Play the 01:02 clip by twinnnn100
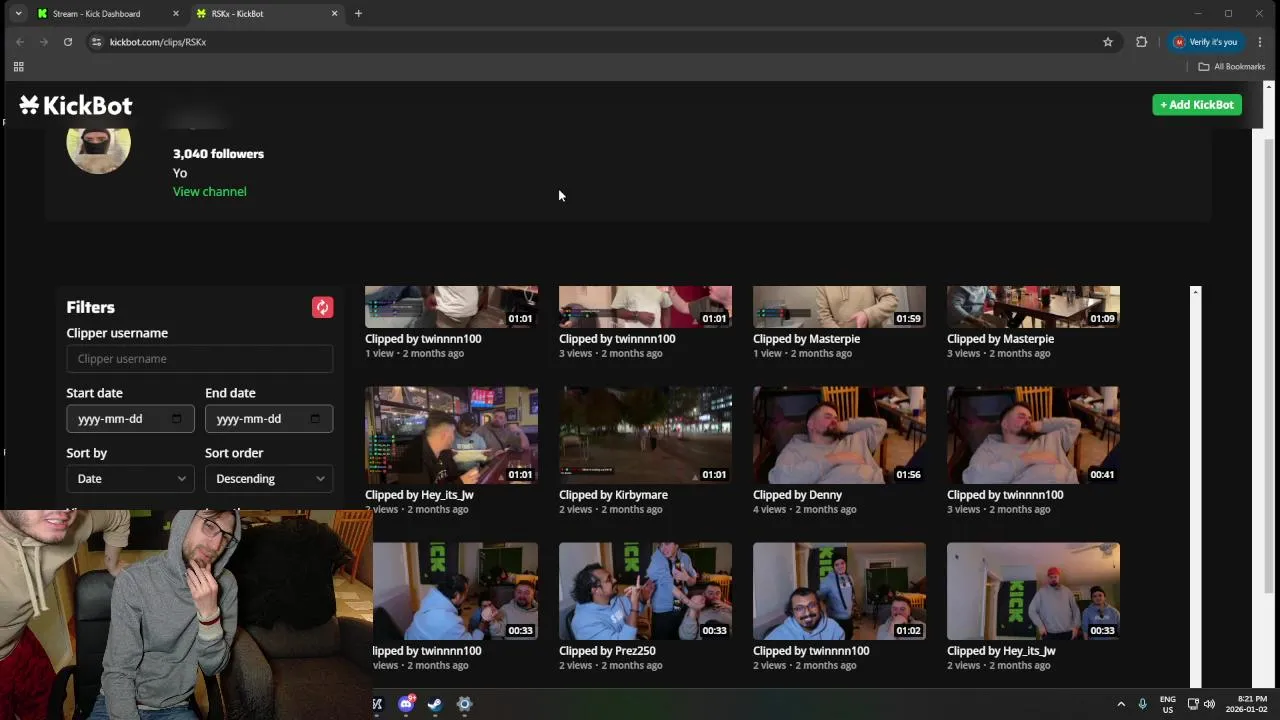This screenshot has height=720, width=1280. coord(839,591)
